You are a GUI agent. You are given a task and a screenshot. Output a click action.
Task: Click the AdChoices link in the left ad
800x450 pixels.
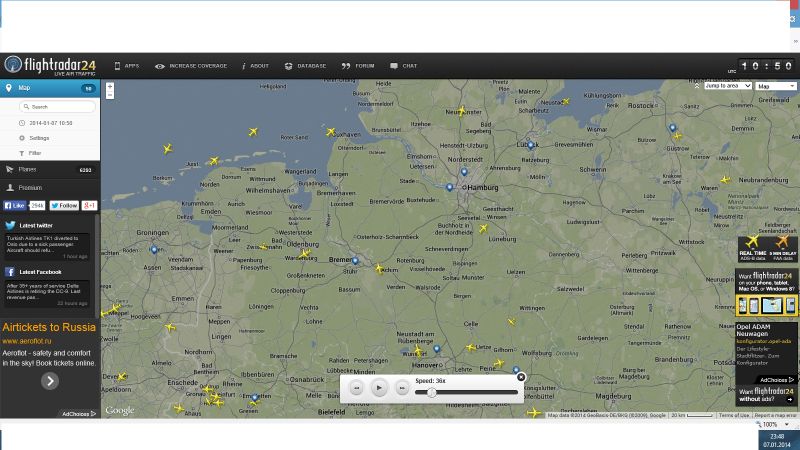pyautogui.click(x=79, y=414)
